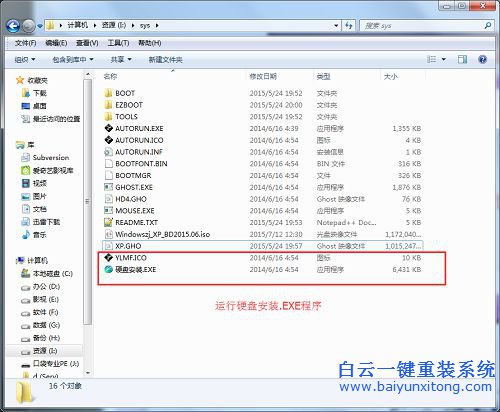The width and height of the screenshot is (500, 412).
Task: Select the MOUSE.EXE file icon
Action: [x=108, y=210]
